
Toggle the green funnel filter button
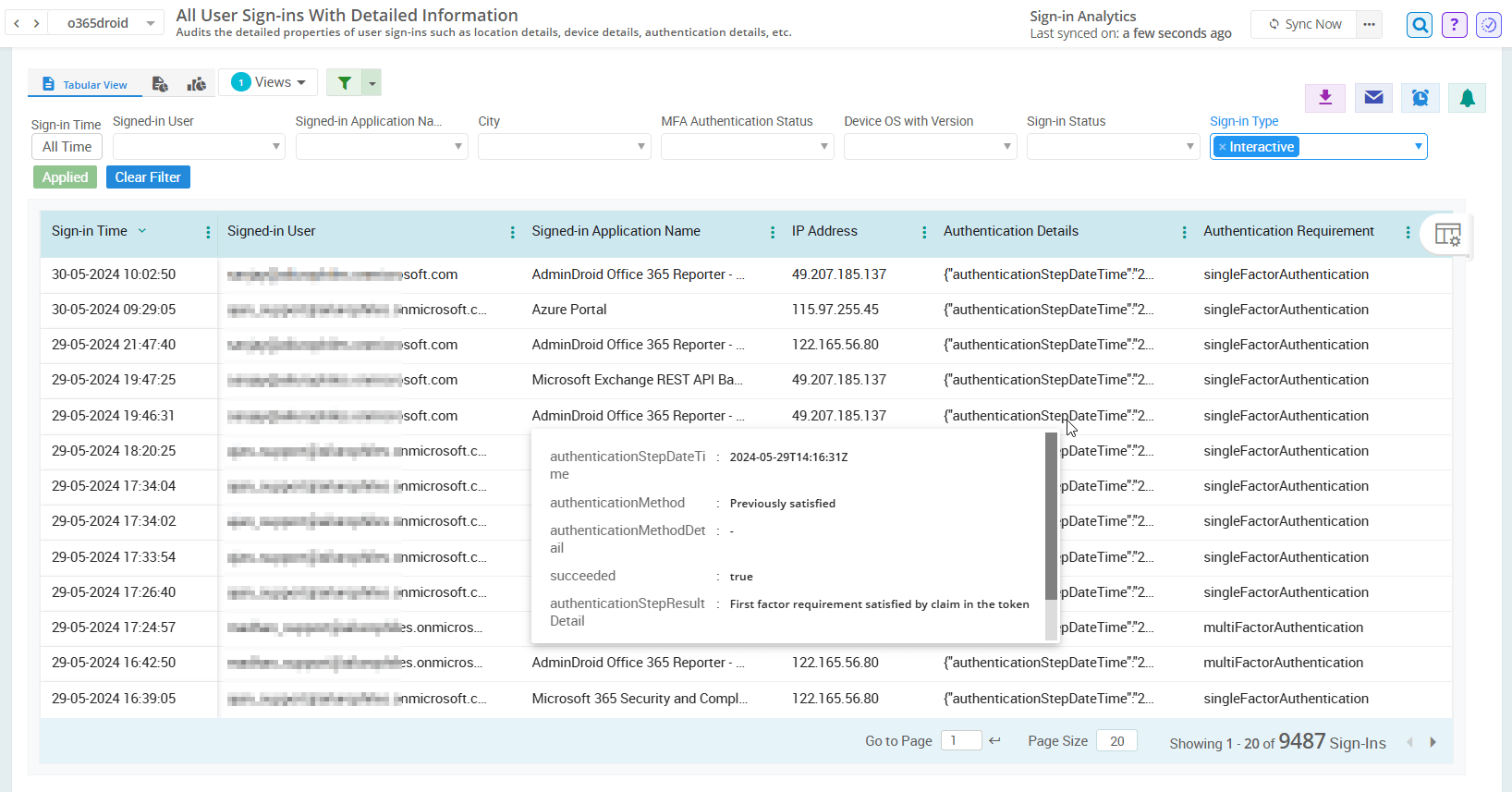pos(345,83)
